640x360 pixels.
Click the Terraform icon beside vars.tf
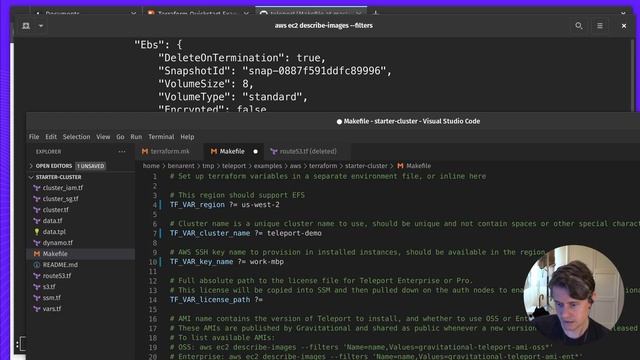pos(37,309)
